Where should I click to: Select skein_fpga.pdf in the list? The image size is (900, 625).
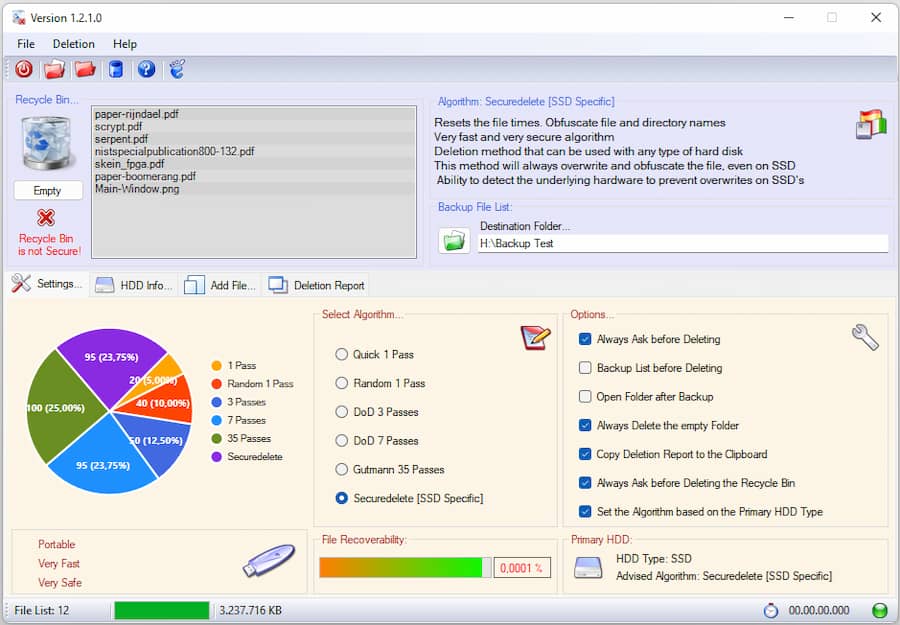click(x=254, y=164)
